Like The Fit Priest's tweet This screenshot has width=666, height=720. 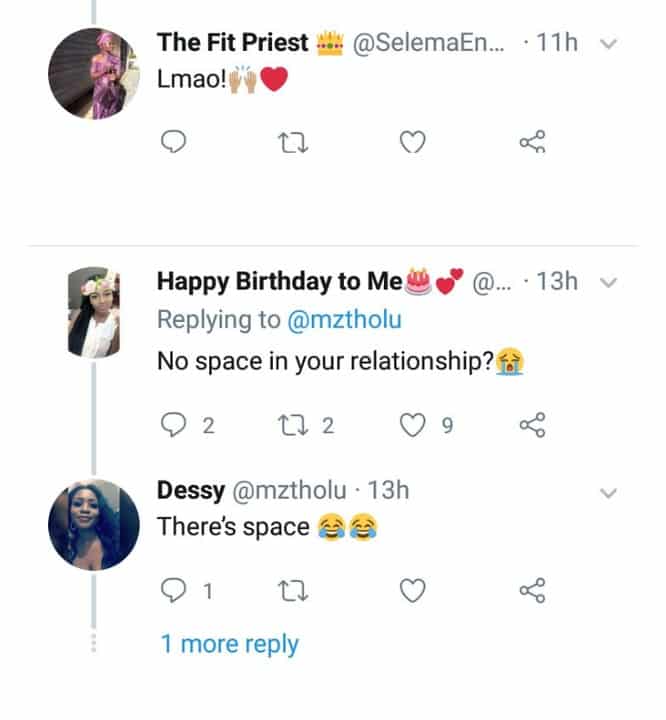pyautogui.click(x=412, y=144)
